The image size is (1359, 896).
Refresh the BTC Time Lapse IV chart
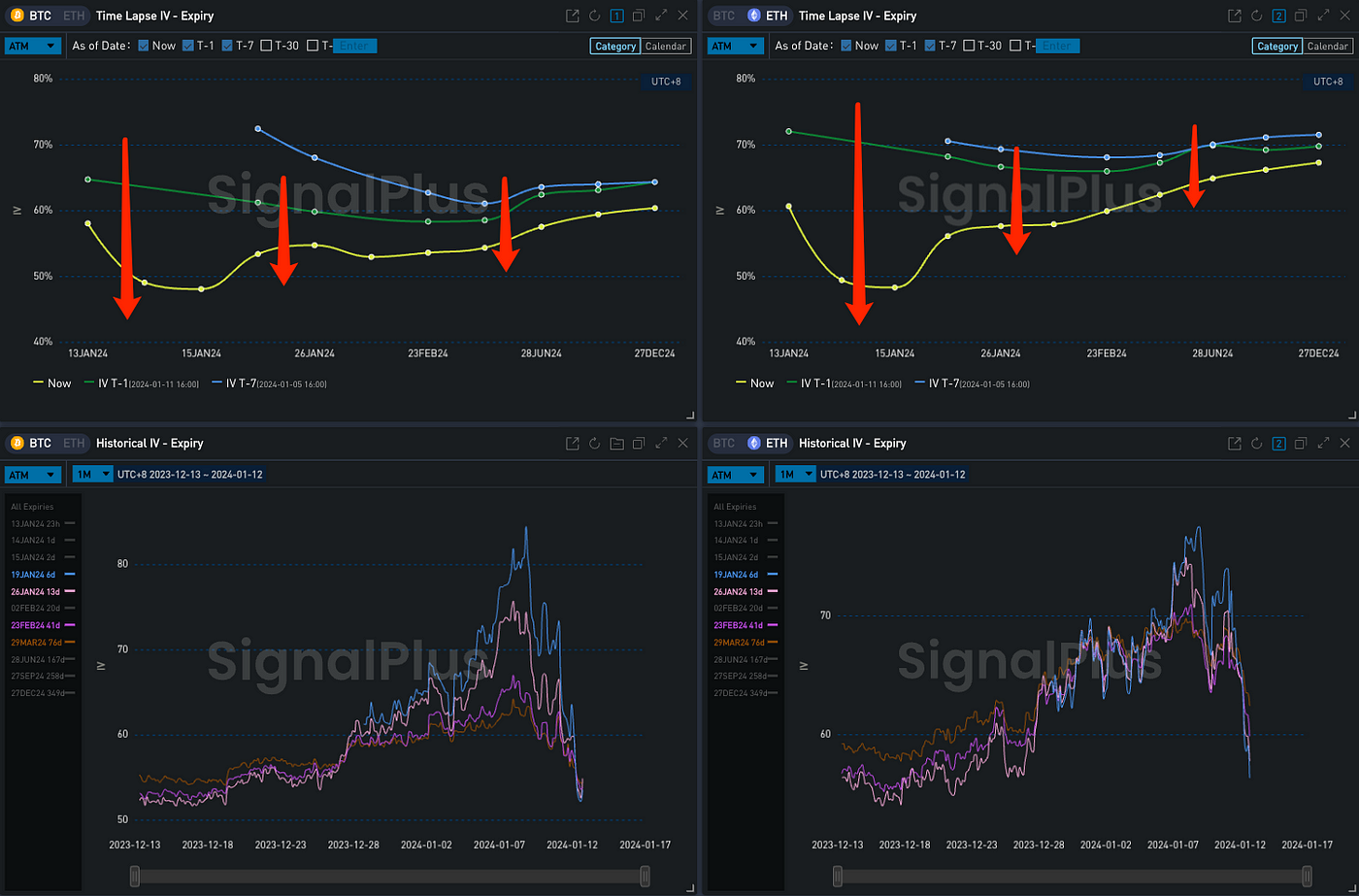tap(594, 16)
